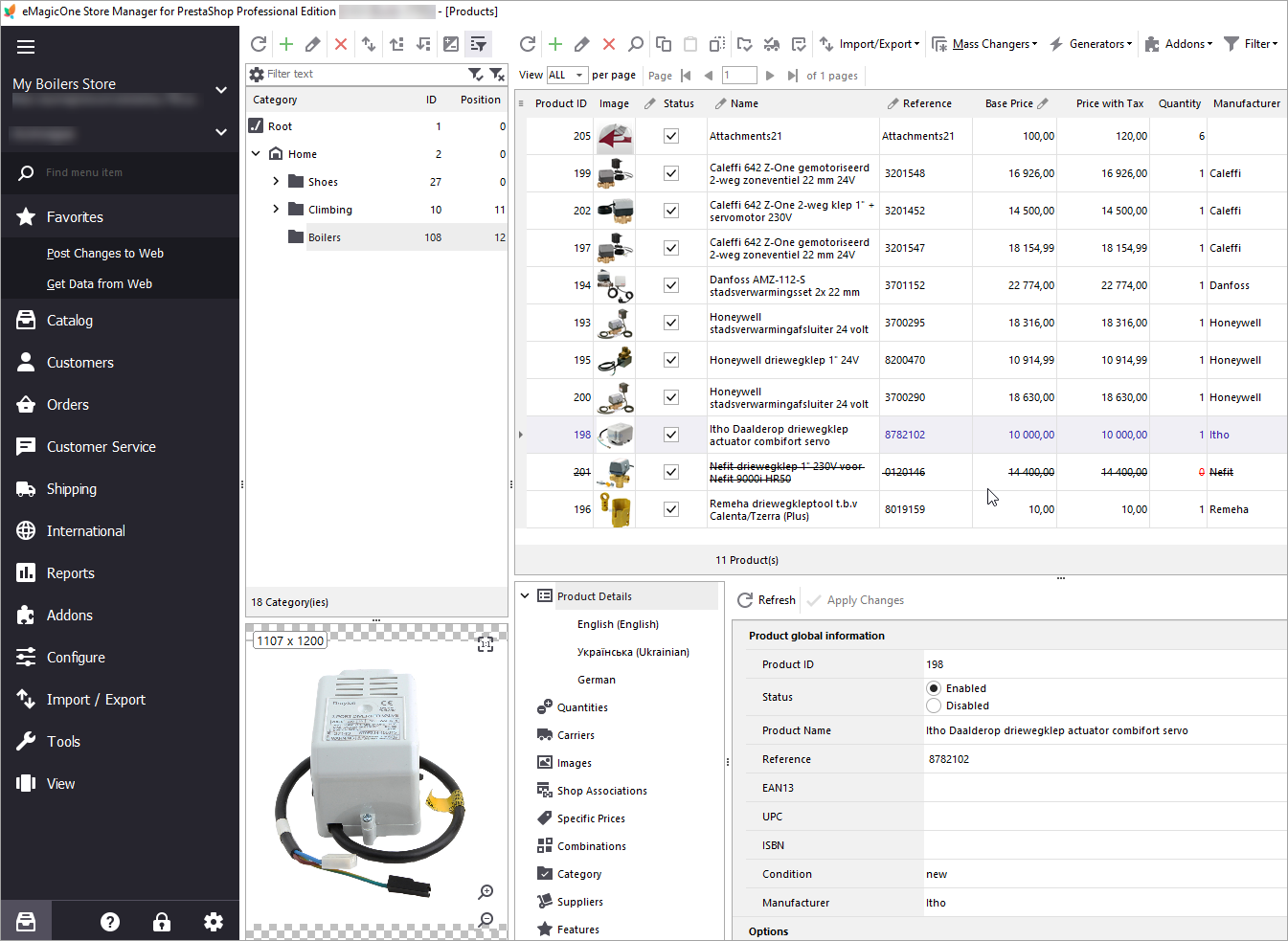This screenshot has width=1288, height=941.
Task: Click the Refresh button in product details
Action: [x=766, y=600]
